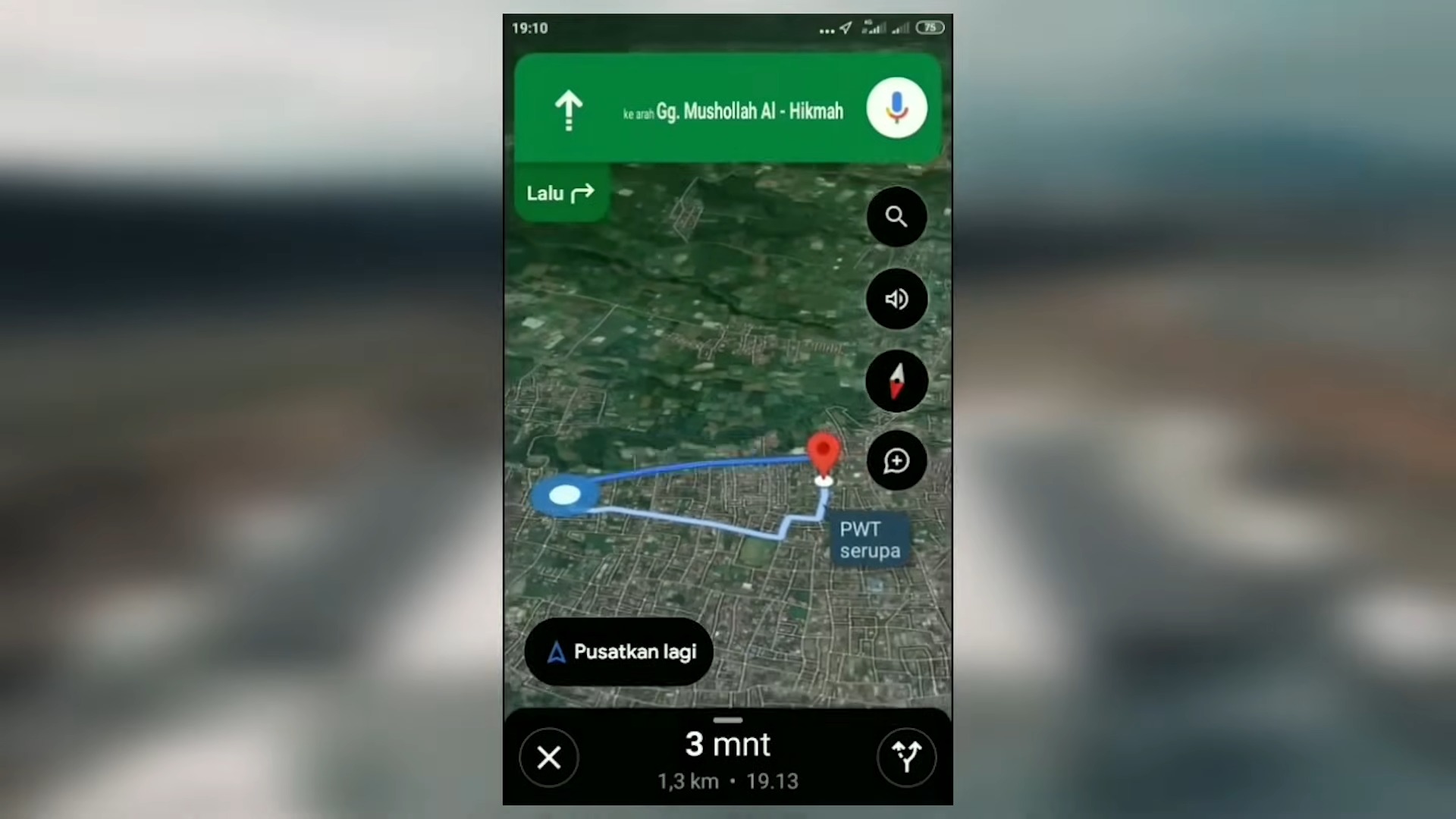Tap the sound/volume speaker icon

click(896, 298)
